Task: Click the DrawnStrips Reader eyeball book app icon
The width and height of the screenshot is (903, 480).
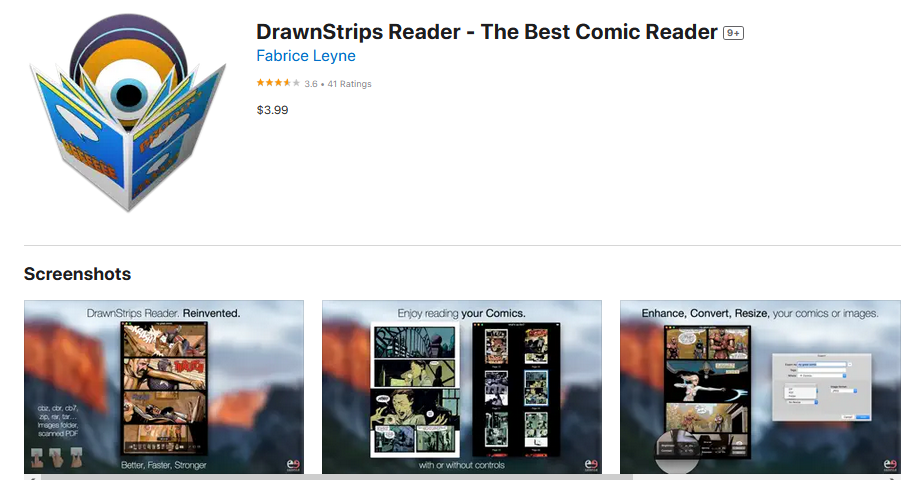Action: [x=128, y=112]
